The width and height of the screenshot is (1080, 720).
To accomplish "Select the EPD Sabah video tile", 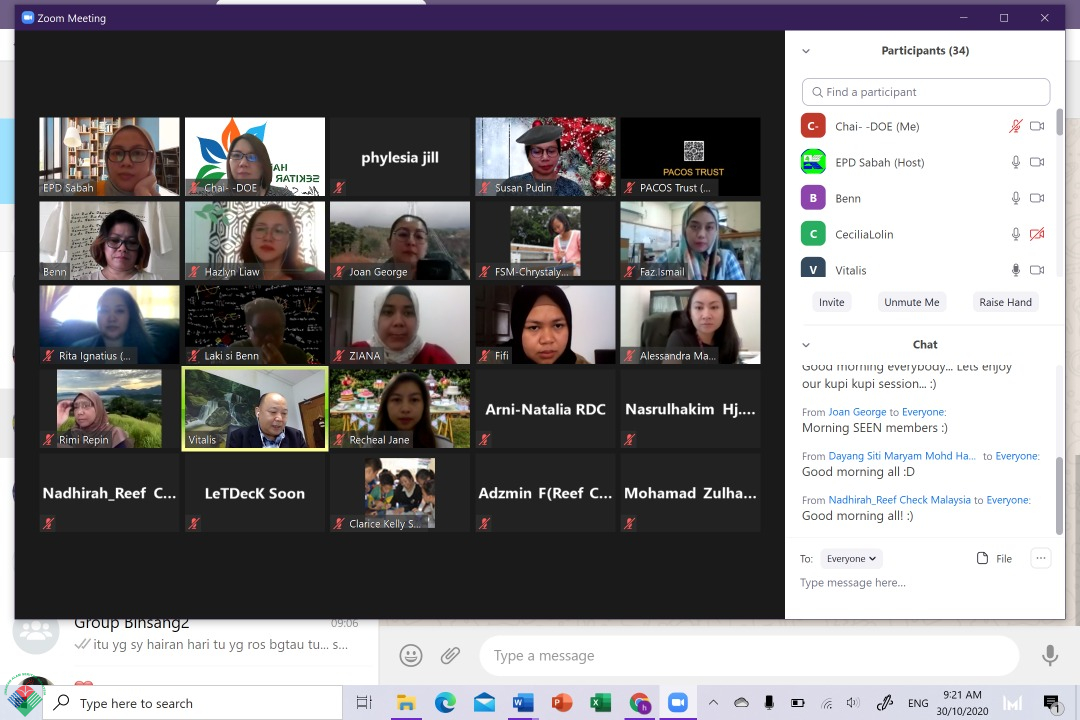I will [x=110, y=156].
